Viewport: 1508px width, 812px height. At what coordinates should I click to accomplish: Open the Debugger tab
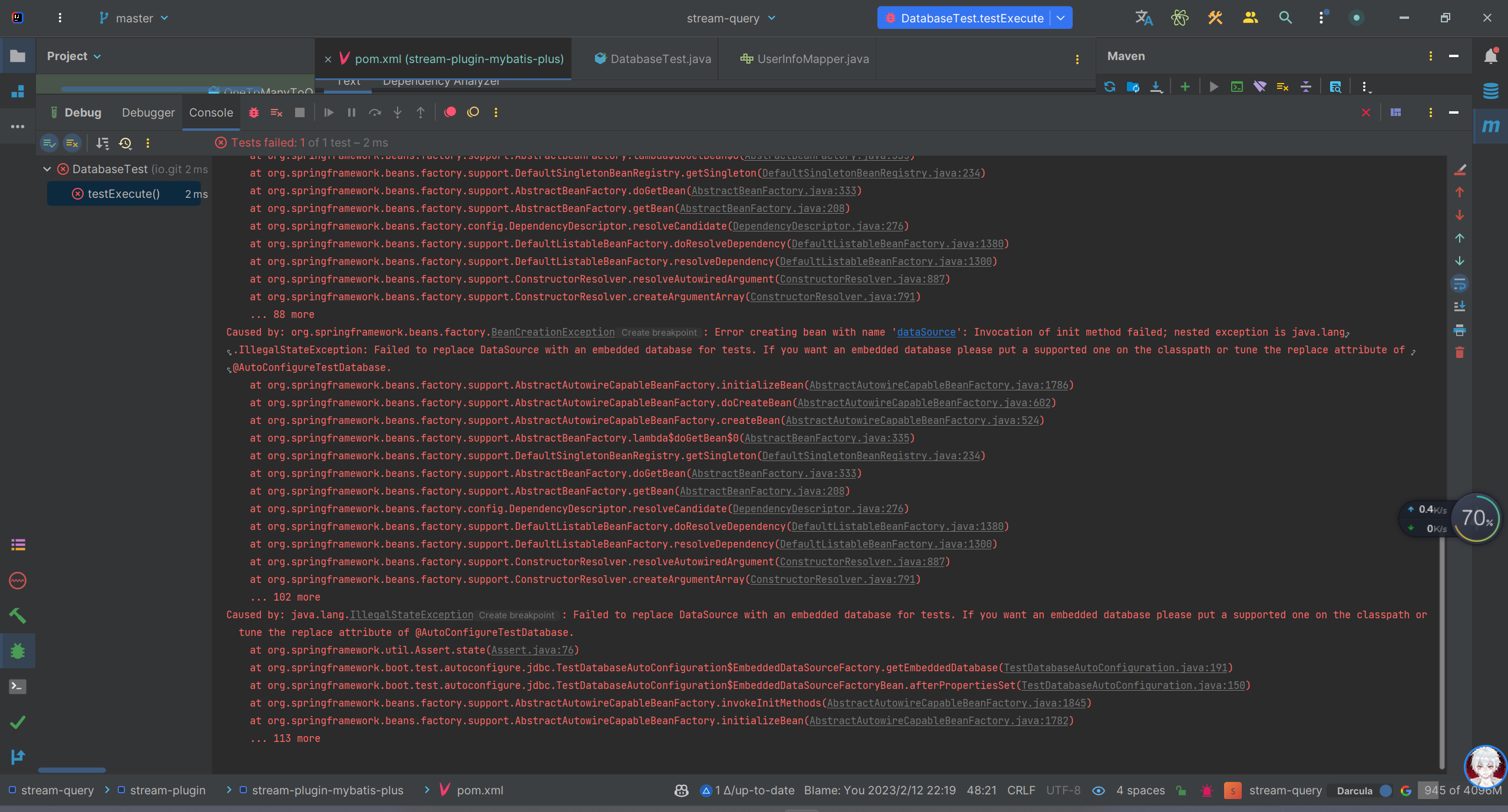148,112
